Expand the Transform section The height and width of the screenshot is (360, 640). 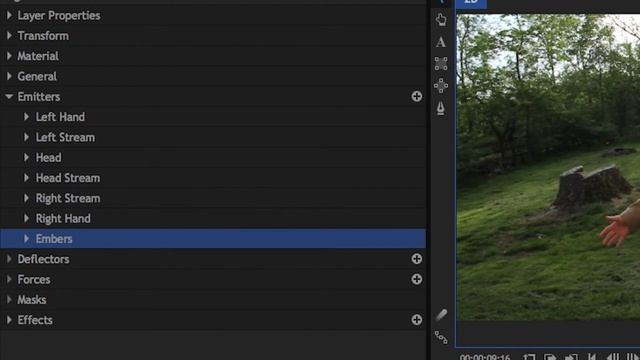9,36
